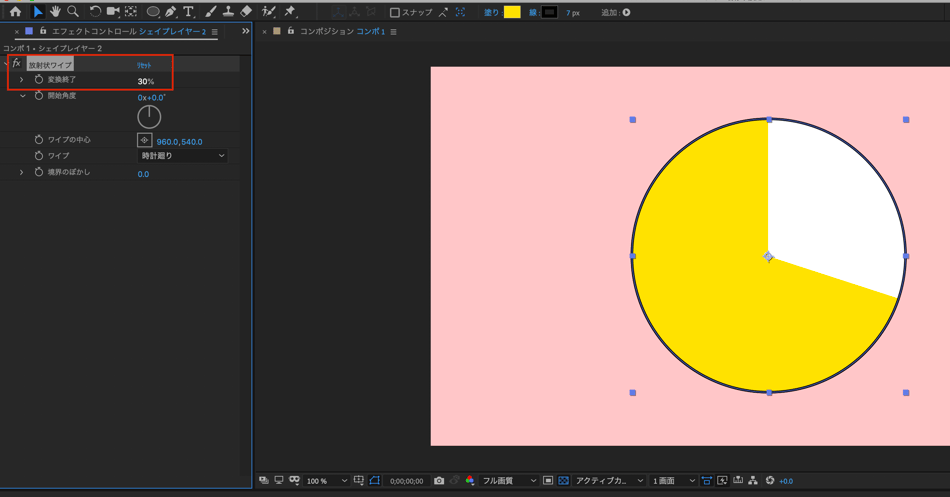Select the Hand tool in the toolbar
The width and height of the screenshot is (950, 497).
click(x=55, y=12)
